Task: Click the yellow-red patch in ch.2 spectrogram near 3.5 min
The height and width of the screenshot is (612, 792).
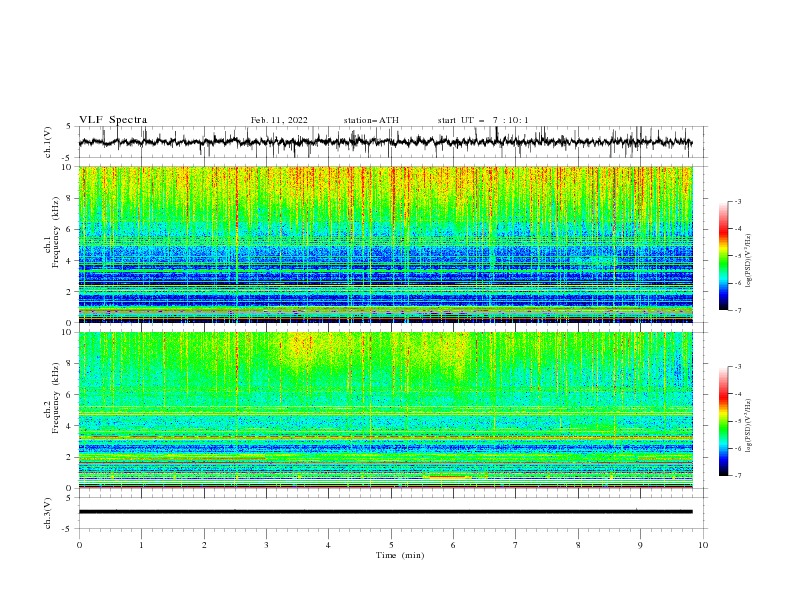Action: click(303, 348)
